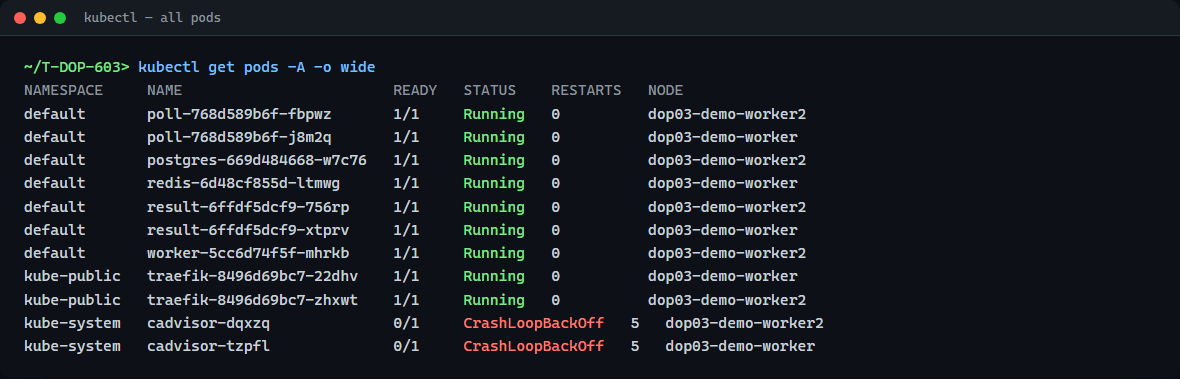This screenshot has height=379, width=1180.
Task: Click restart count 5 for cadvisor-tzpfl
Action: point(635,347)
